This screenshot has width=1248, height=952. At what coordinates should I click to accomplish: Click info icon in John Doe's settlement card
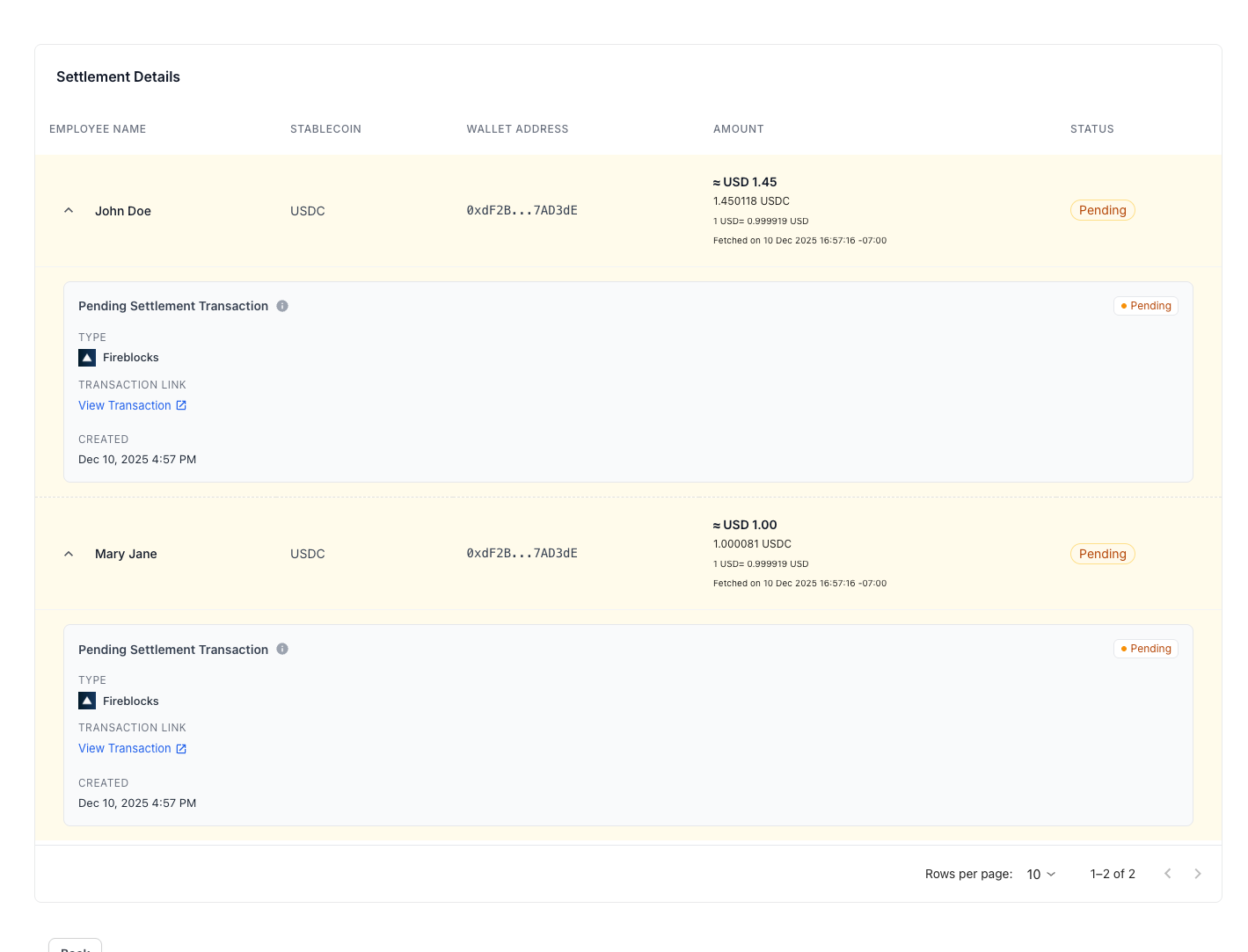[282, 306]
